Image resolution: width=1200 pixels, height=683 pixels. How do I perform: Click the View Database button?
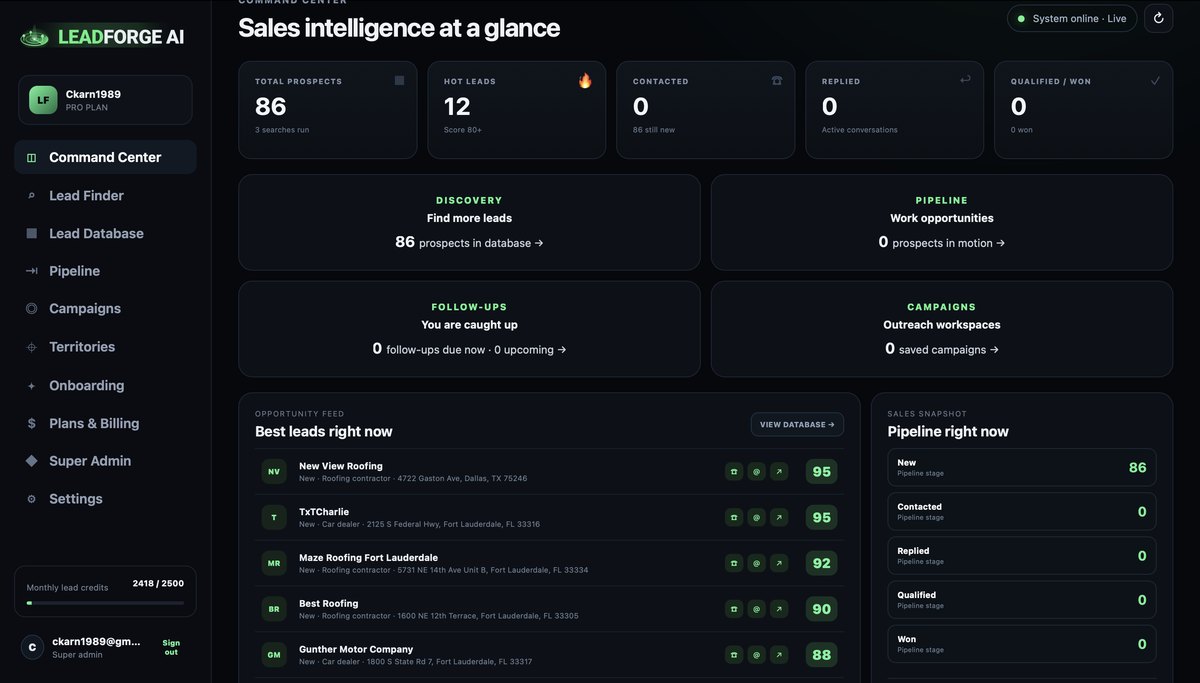797,425
